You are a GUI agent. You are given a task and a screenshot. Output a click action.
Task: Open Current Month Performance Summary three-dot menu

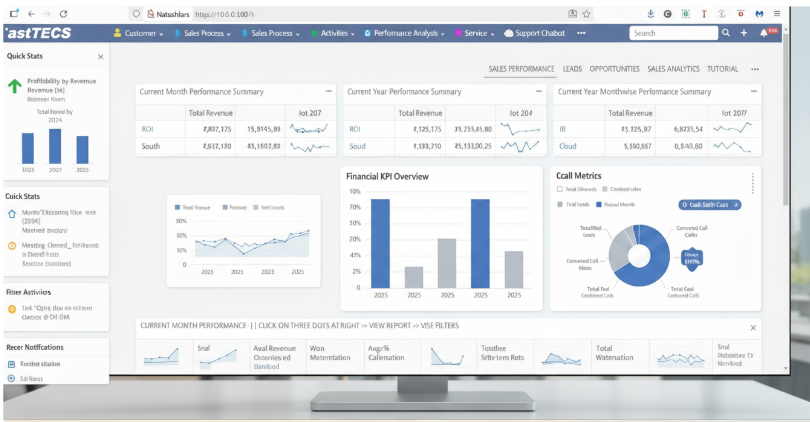coord(329,91)
